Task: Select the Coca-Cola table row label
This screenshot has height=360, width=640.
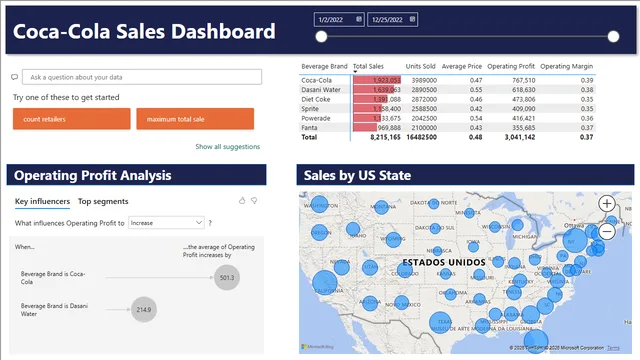Action: 316,80
